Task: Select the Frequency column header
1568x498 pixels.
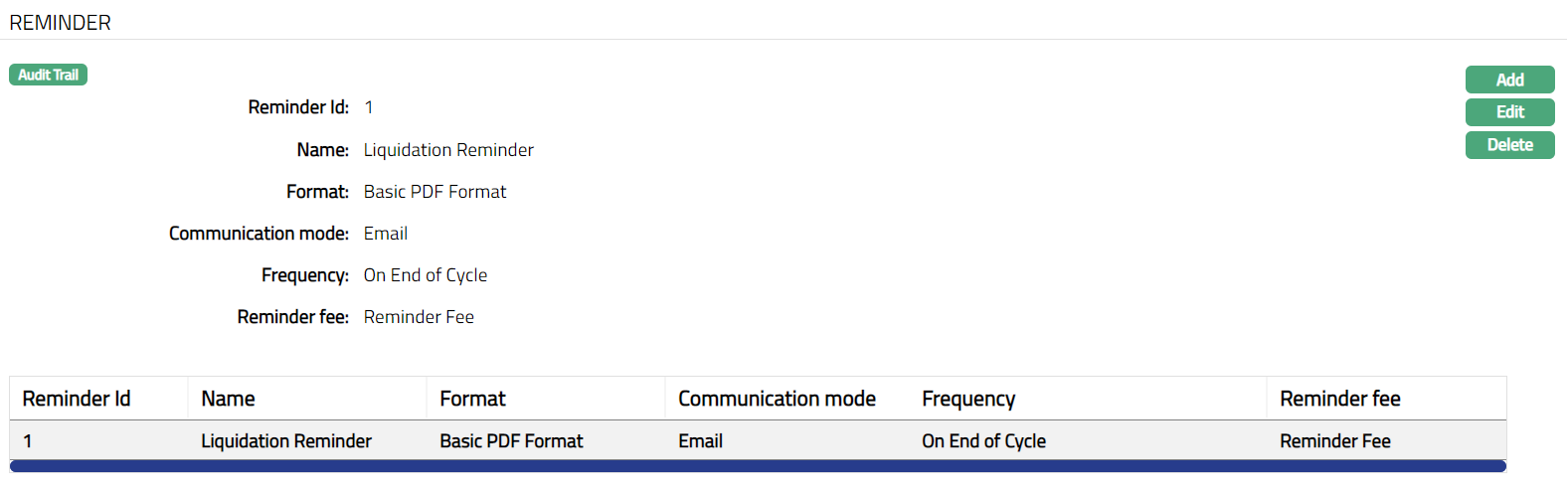Action: coord(968,399)
